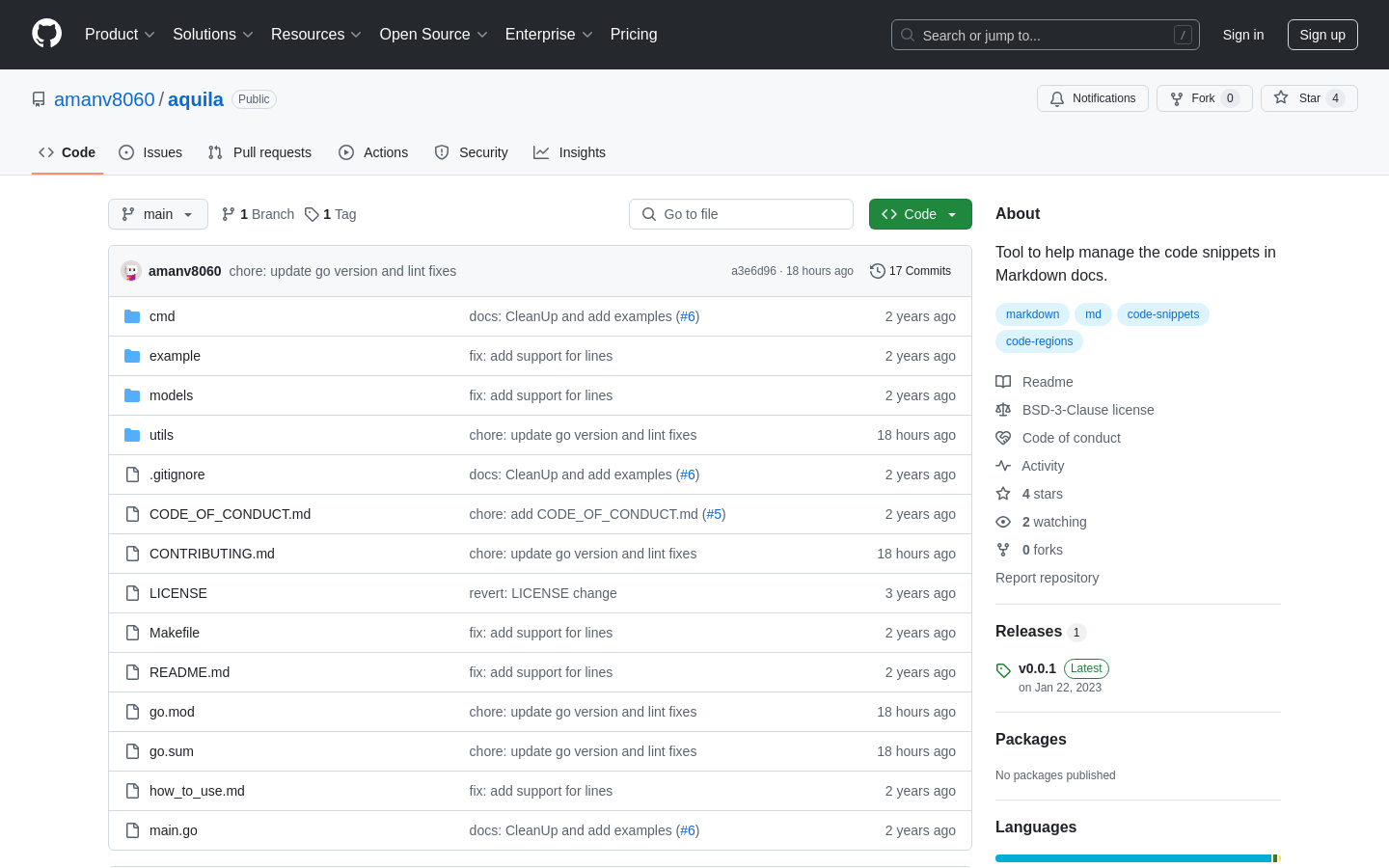This screenshot has height=868, width=1389.
Task: Click the code-regions topic tag
Action: coord(1039,341)
